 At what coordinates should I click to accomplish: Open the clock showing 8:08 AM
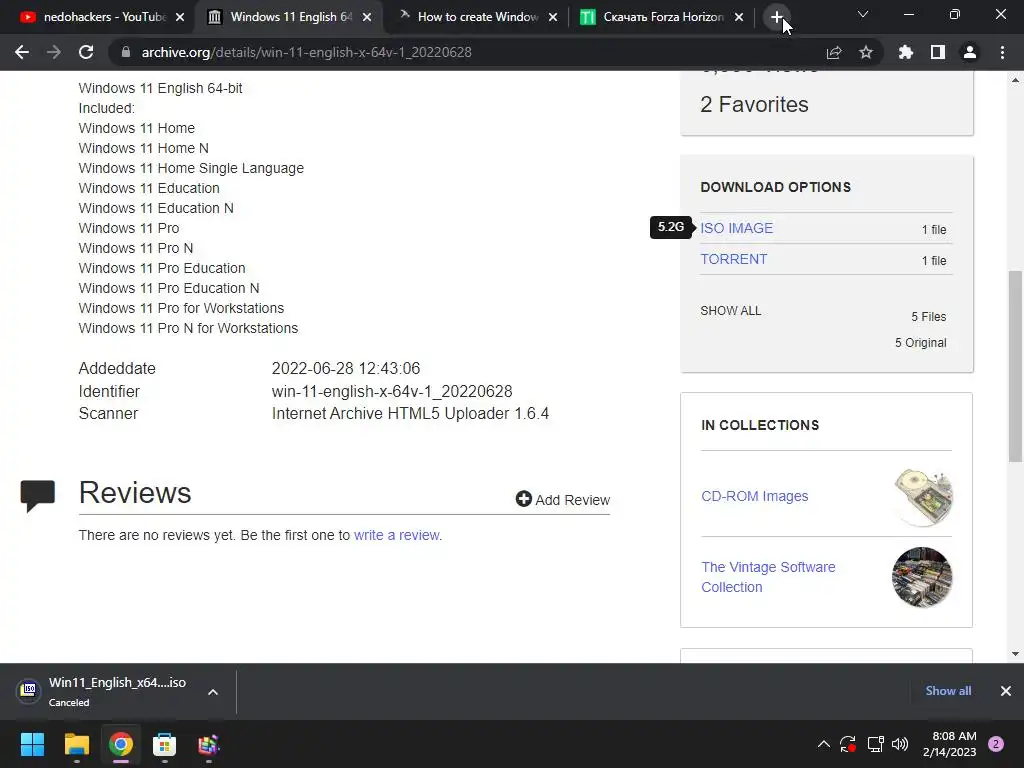[x=950, y=744]
